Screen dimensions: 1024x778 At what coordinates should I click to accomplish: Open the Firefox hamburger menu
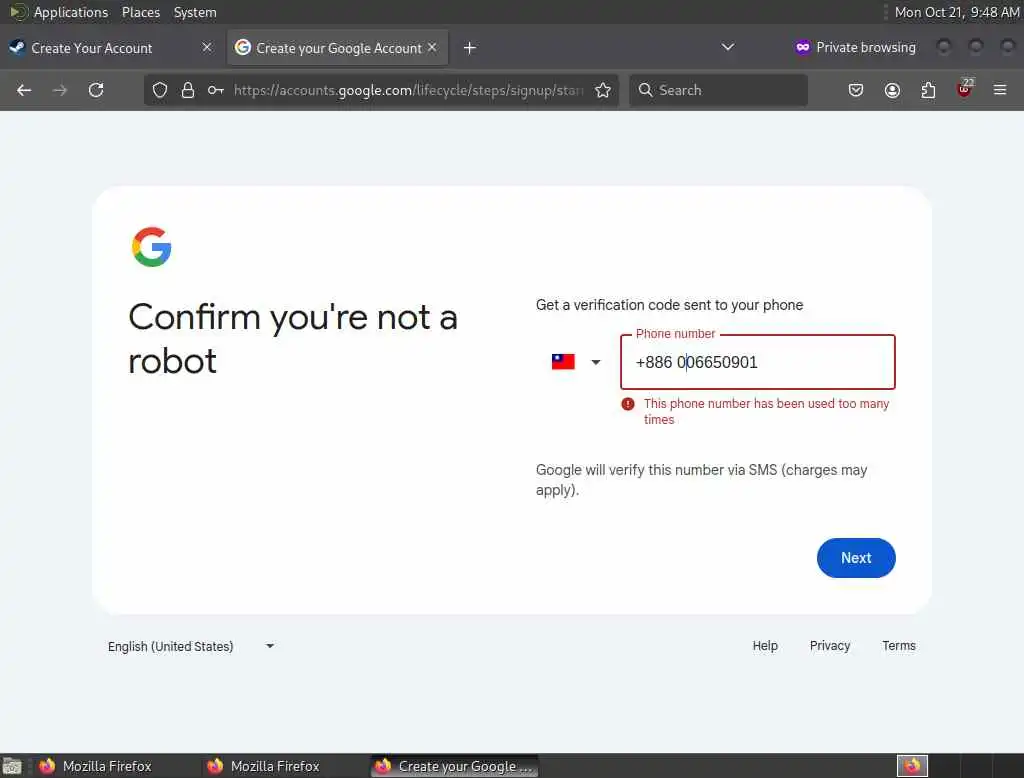pyautogui.click(x=1000, y=90)
